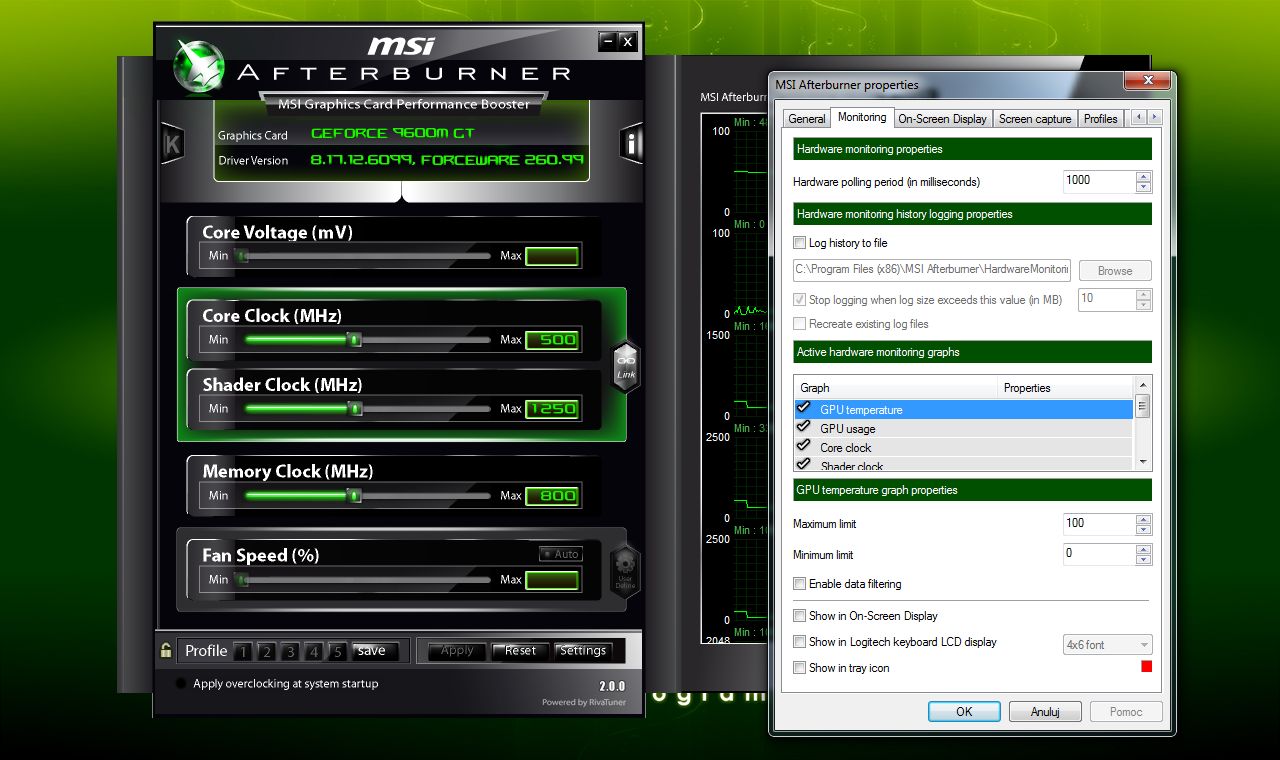Switch to the General tab
Image resolution: width=1280 pixels, height=760 pixels.
click(807, 118)
